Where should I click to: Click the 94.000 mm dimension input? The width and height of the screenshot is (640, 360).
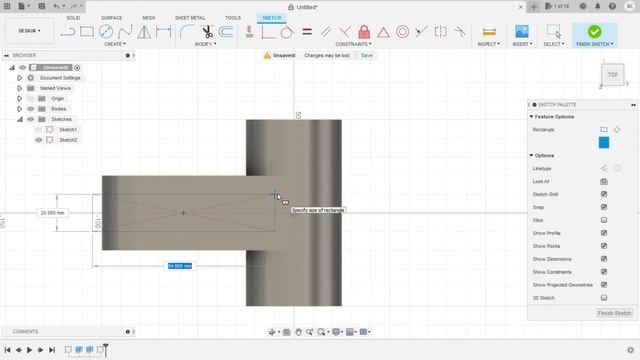(x=180, y=266)
